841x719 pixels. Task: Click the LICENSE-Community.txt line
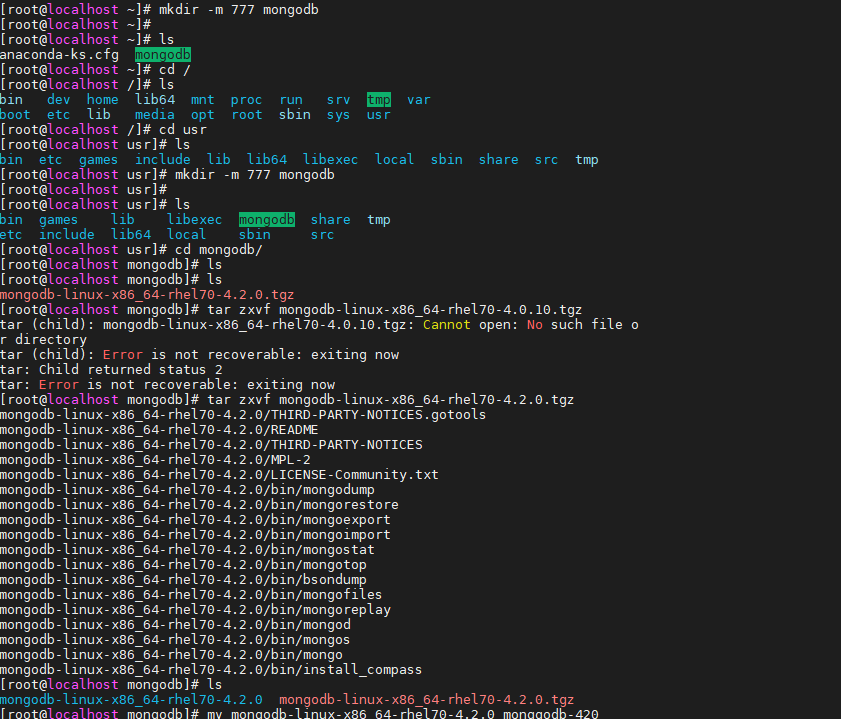point(219,475)
